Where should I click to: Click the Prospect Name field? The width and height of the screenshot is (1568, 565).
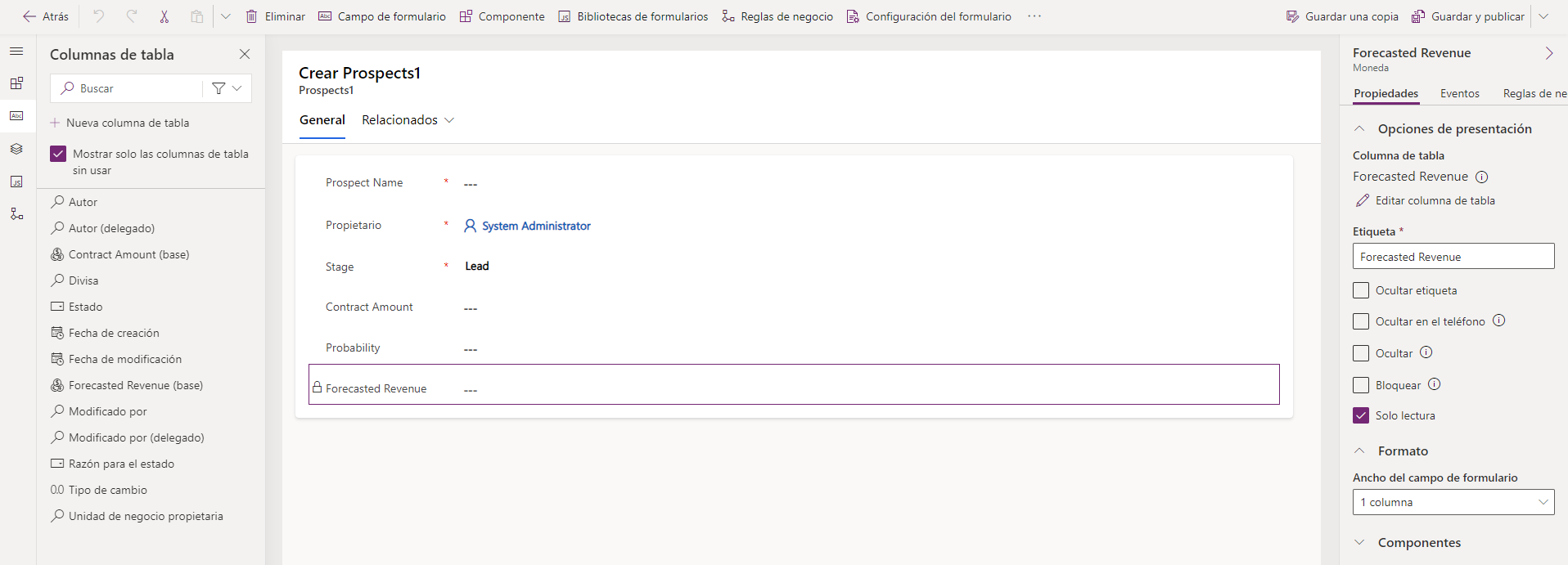tap(794, 183)
